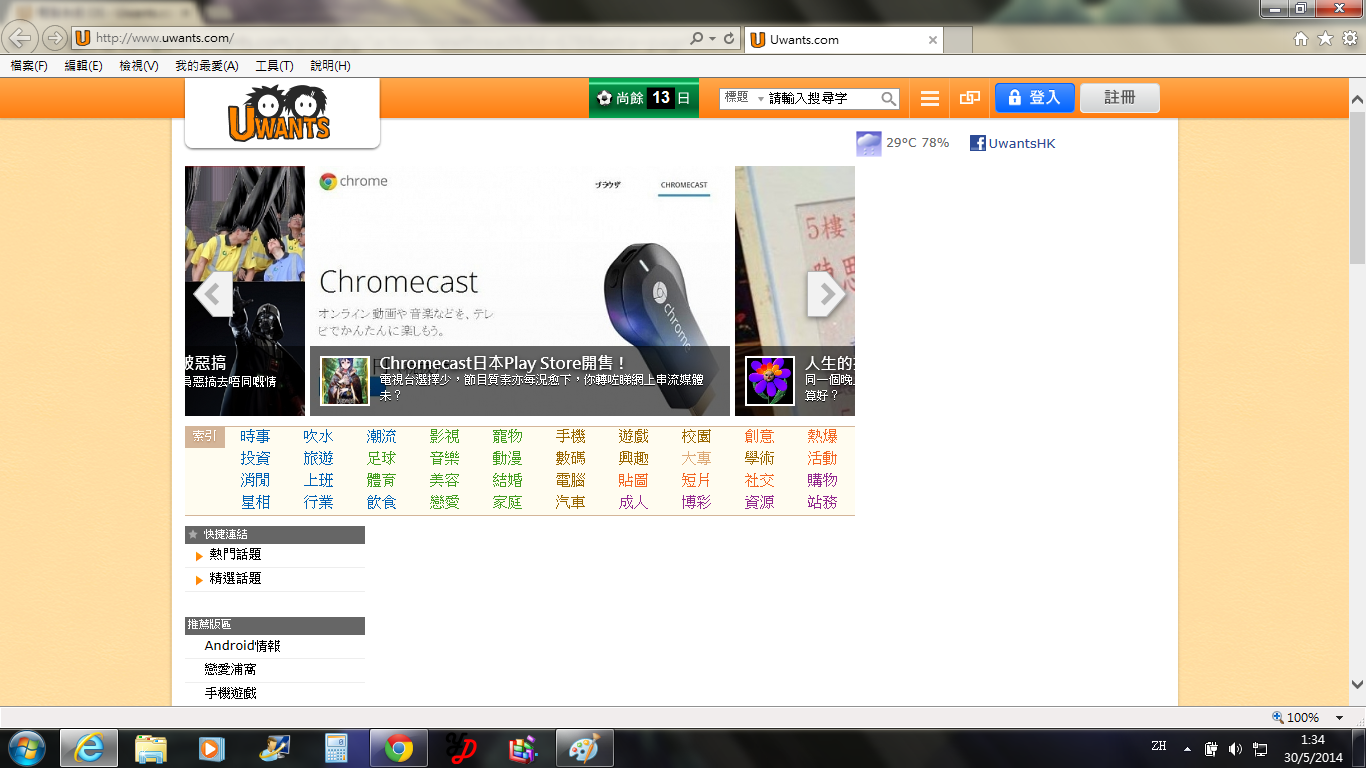Open the 手機遊戲 board link
Viewport: 1366px width, 768px height.
(x=230, y=692)
